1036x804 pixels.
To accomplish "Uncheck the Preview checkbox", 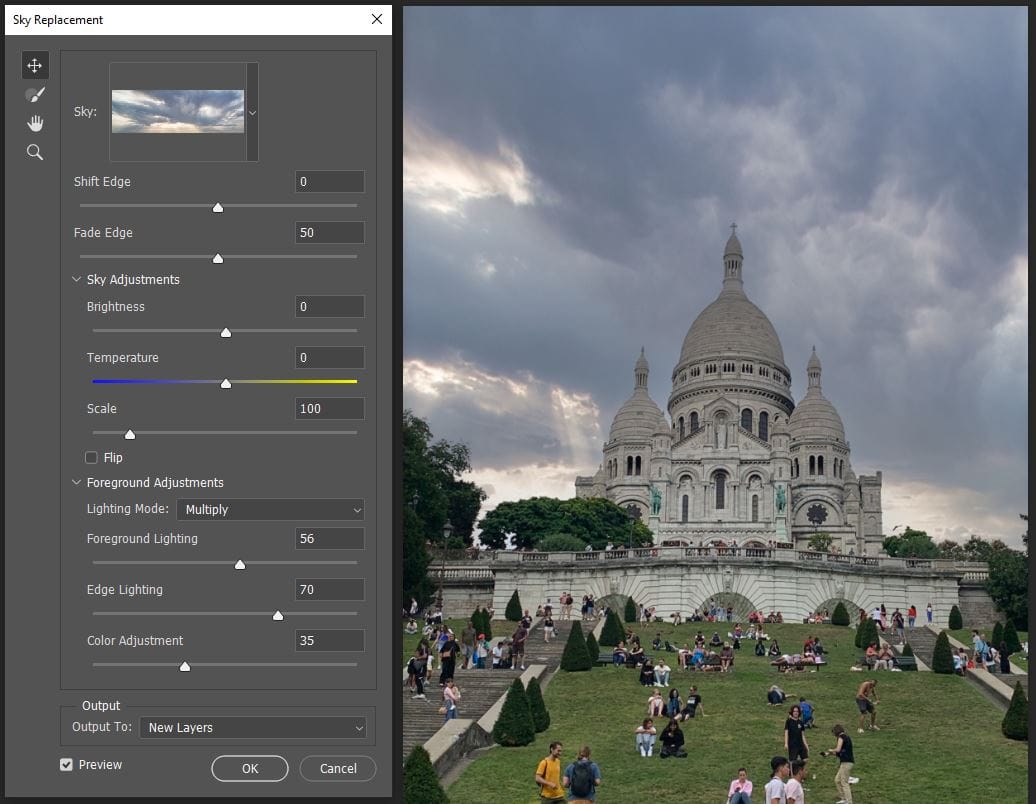I will click(66, 764).
